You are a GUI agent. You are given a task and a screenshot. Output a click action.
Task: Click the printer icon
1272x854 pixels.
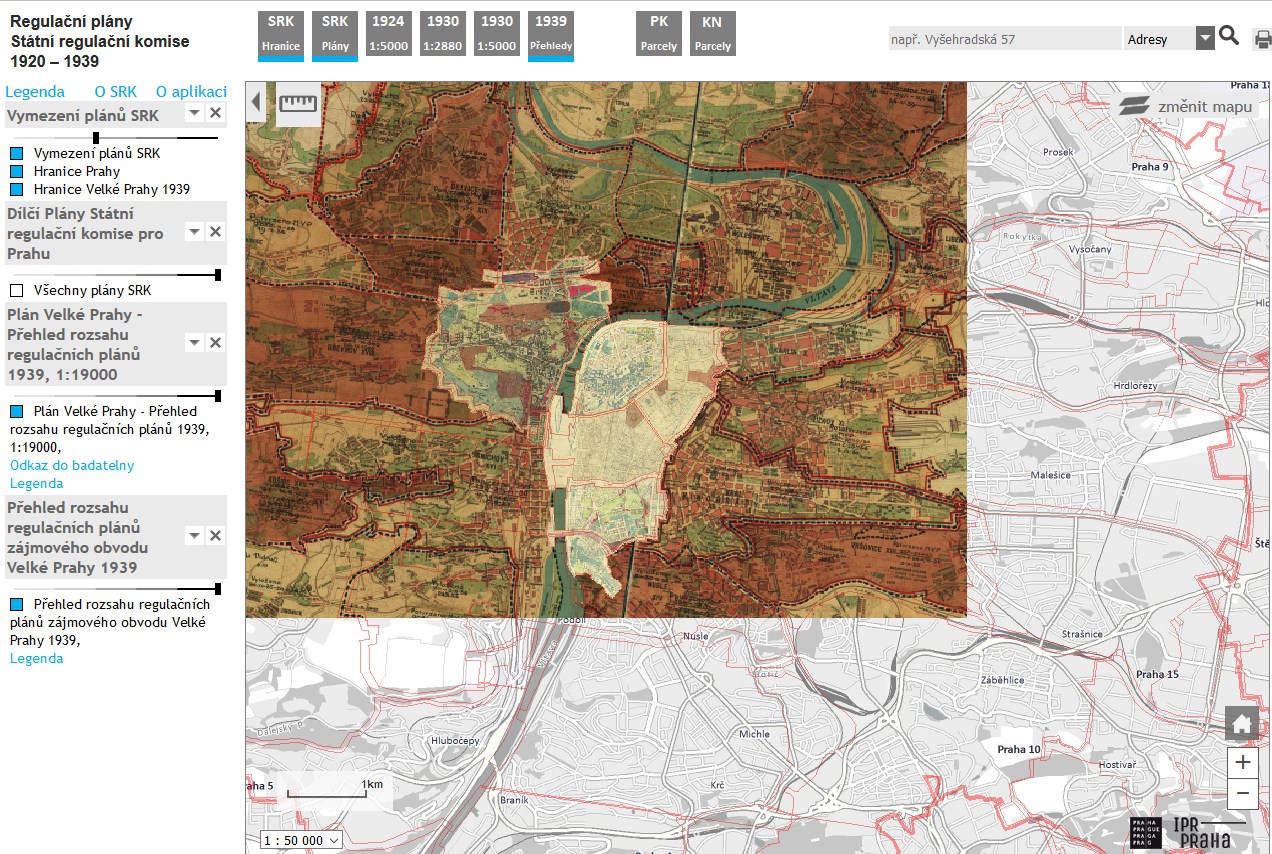1262,40
